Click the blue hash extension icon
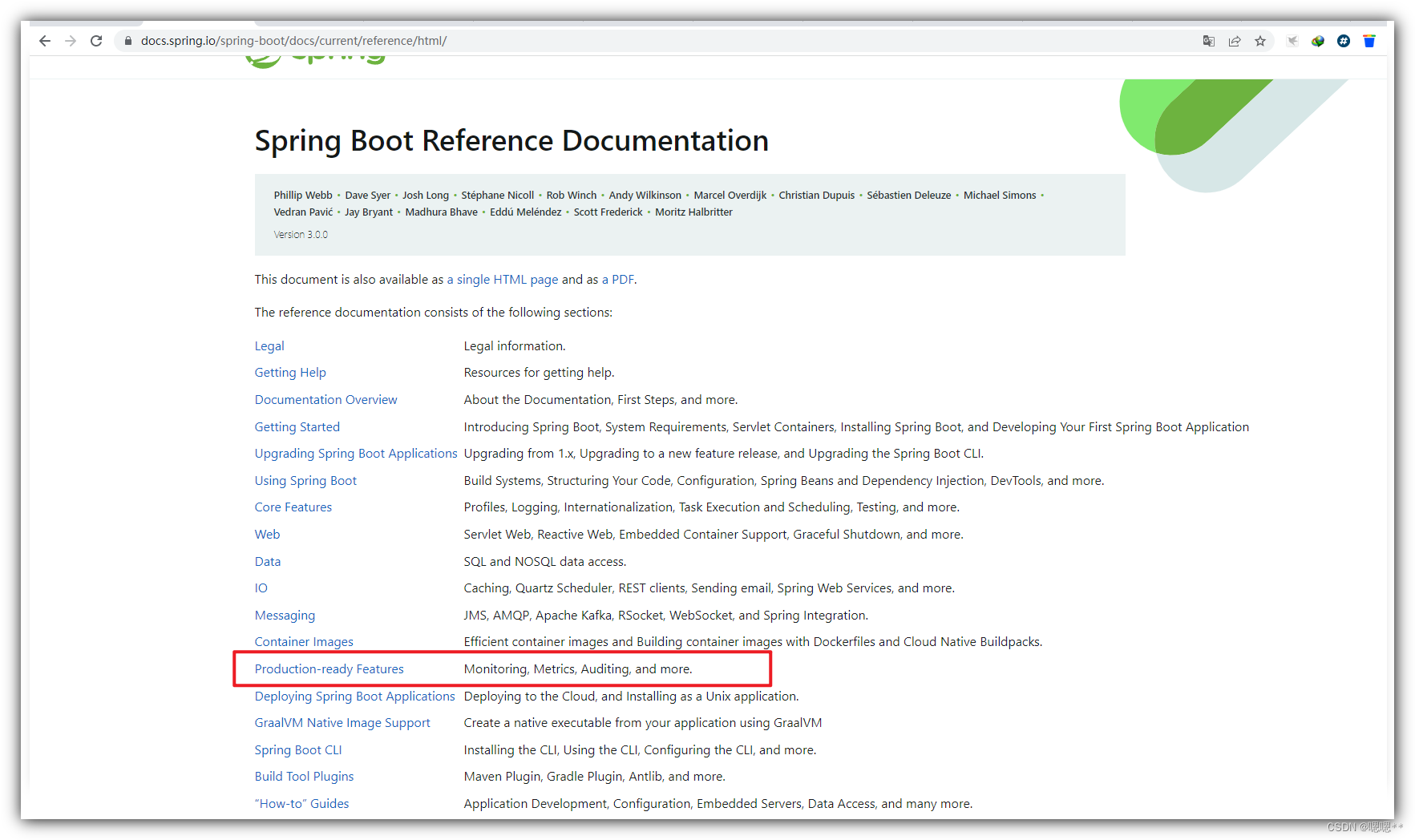The image size is (1415, 840). click(x=1344, y=41)
